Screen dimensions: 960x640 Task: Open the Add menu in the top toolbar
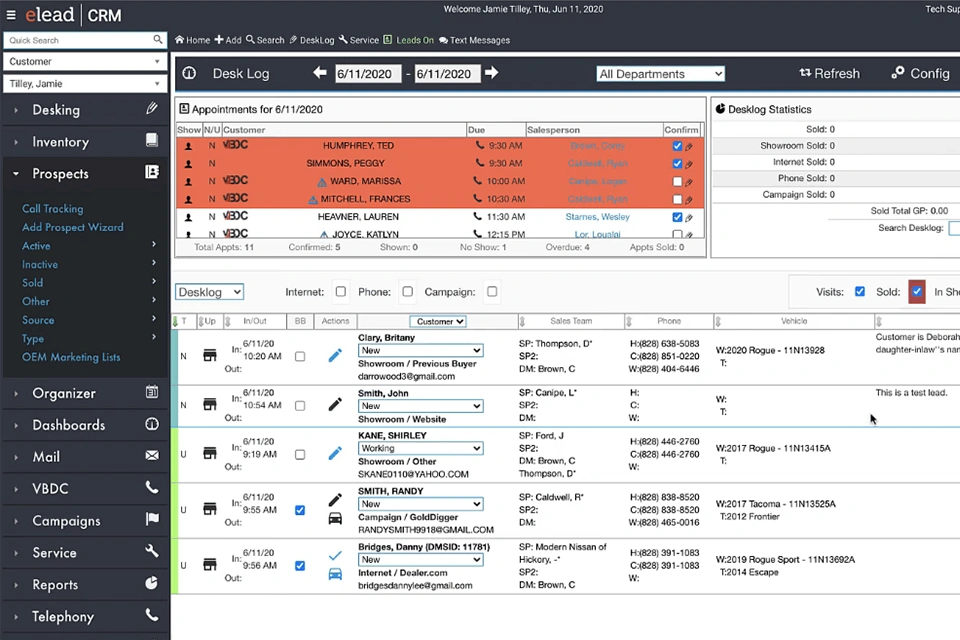pyautogui.click(x=228, y=40)
